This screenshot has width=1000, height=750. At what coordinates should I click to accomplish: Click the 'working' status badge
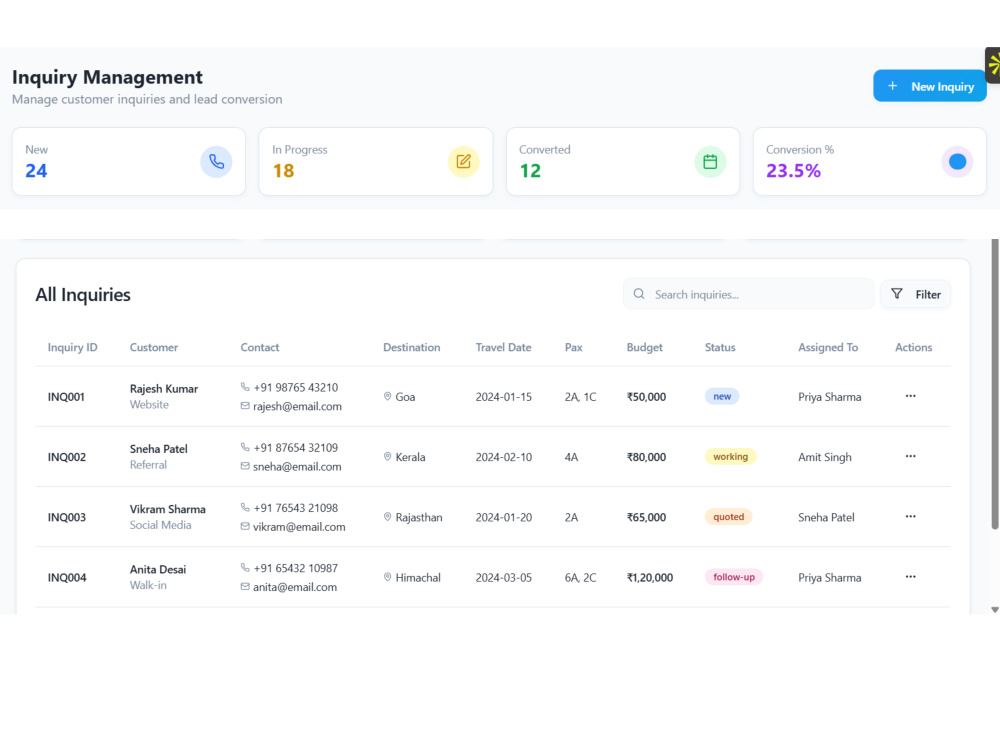click(x=730, y=456)
